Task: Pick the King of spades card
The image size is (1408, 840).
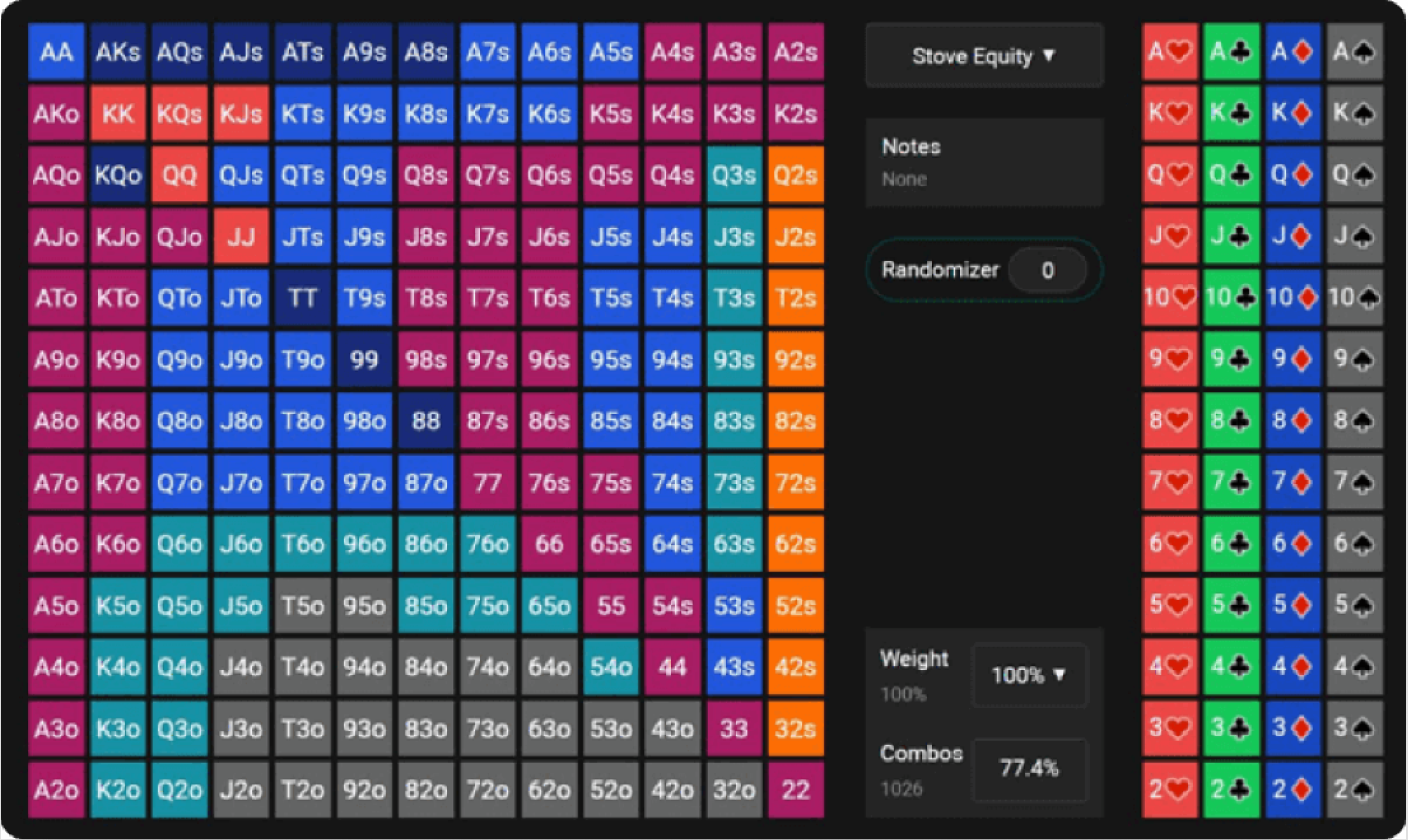Action: (1355, 113)
